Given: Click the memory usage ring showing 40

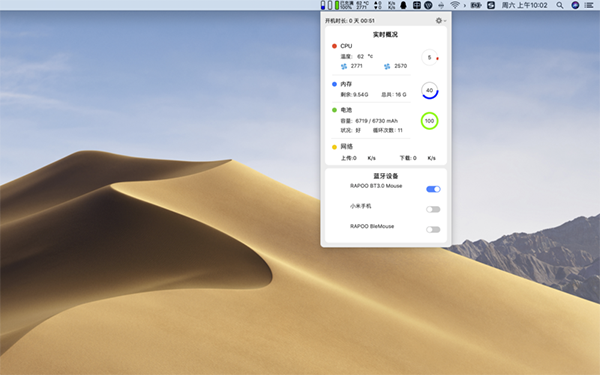Looking at the screenshot, I should coord(430,91).
